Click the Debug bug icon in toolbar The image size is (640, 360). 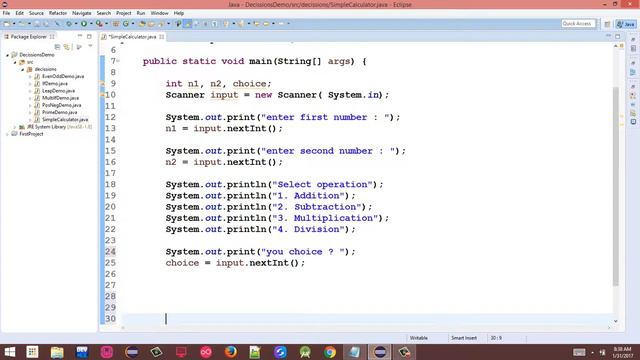[x=69, y=24]
